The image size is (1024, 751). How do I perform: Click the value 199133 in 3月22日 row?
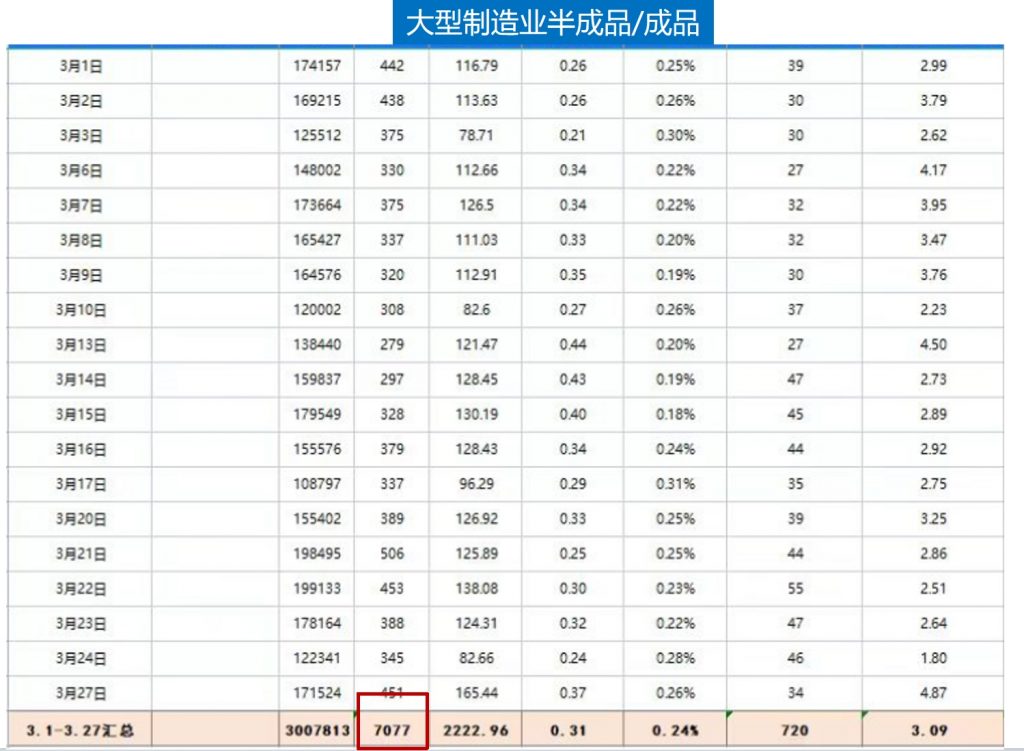317,588
